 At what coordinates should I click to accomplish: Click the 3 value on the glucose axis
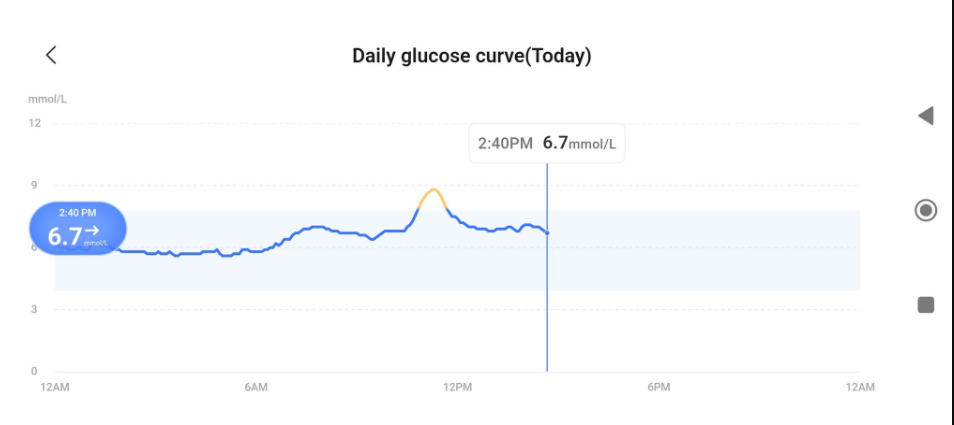click(34, 309)
